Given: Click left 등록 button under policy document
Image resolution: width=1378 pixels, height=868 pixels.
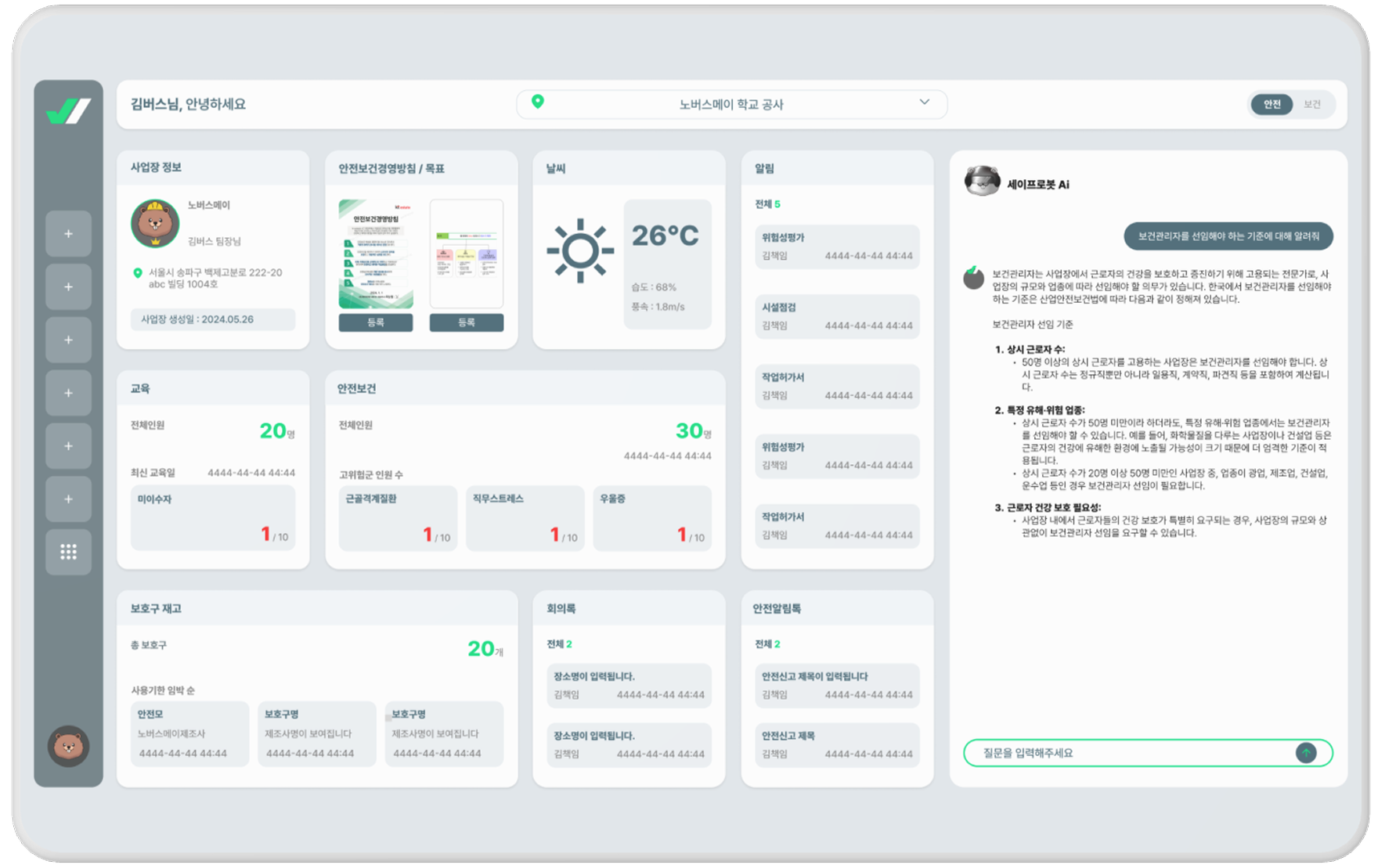Looking at the screenshot, I should (x=375, y=322).
